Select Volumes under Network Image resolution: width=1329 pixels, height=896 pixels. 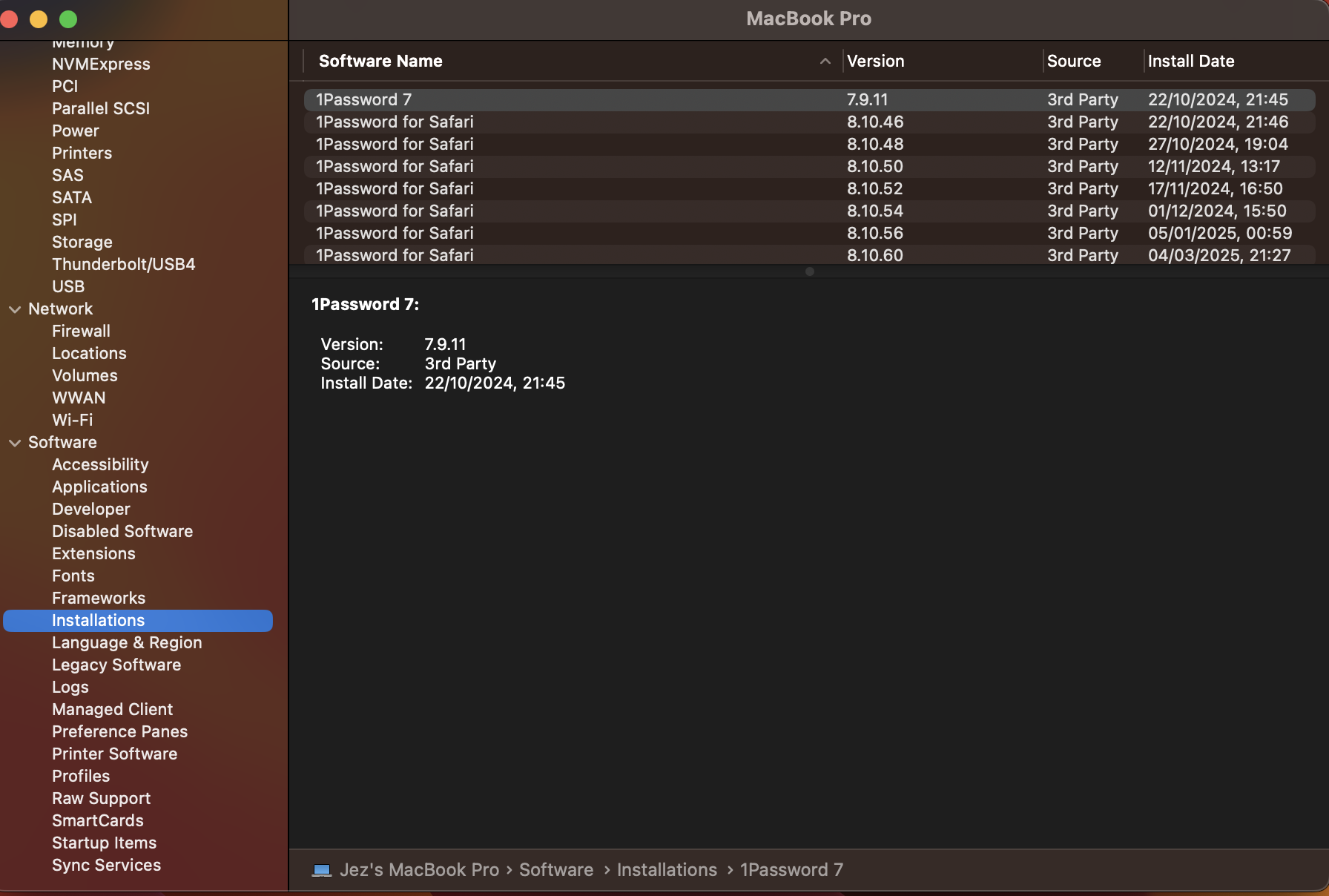85,376
